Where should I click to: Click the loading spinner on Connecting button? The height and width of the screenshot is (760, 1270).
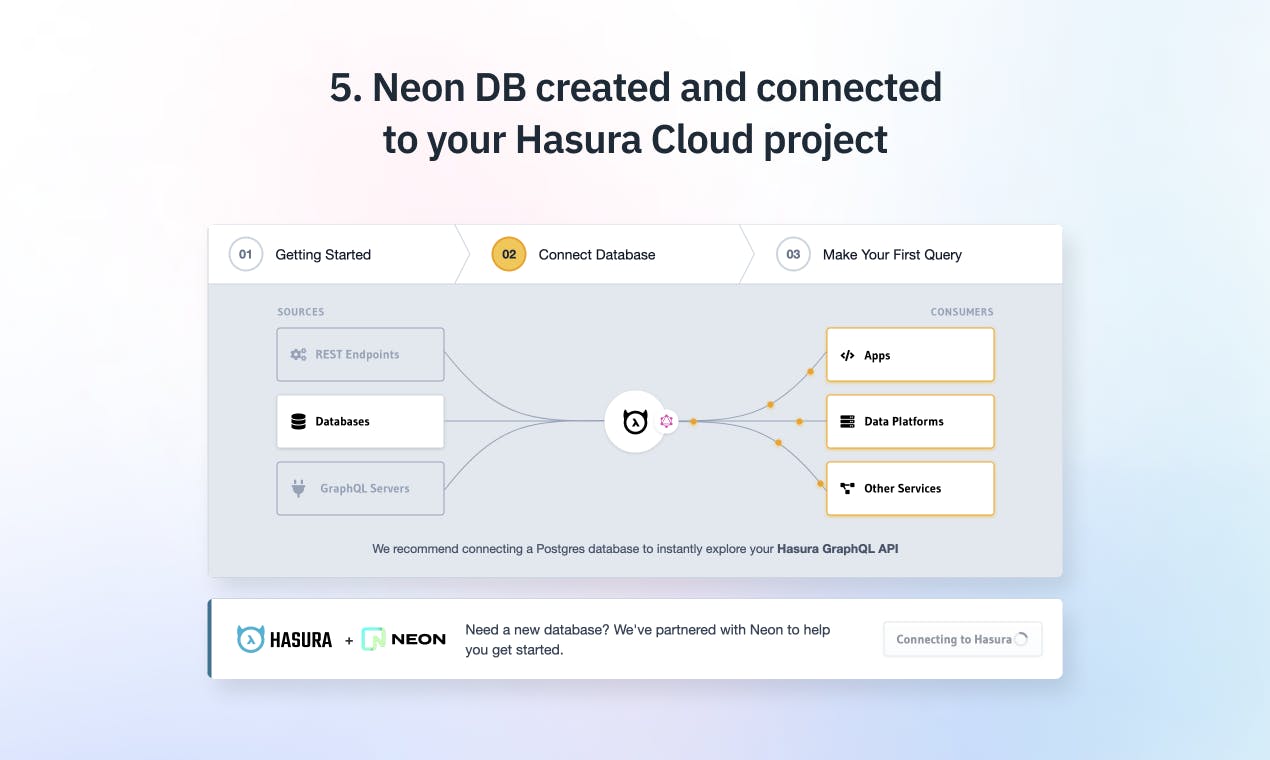click(1021, 639)
